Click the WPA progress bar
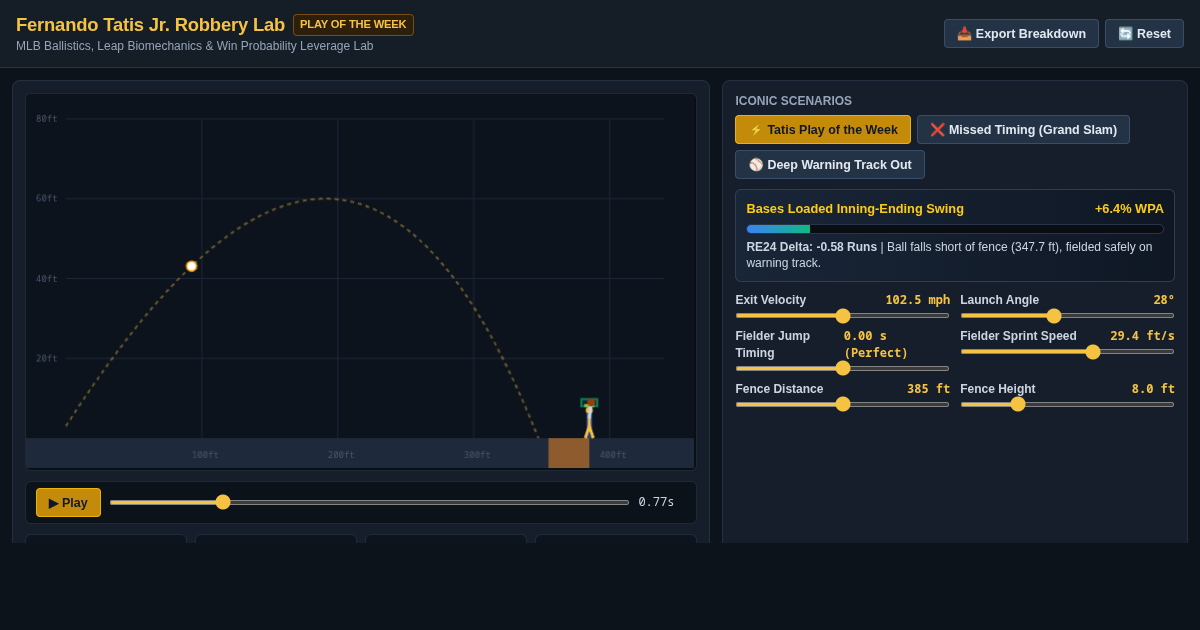The height and width of the screenshot is (630, 1200). coord(955,229)
